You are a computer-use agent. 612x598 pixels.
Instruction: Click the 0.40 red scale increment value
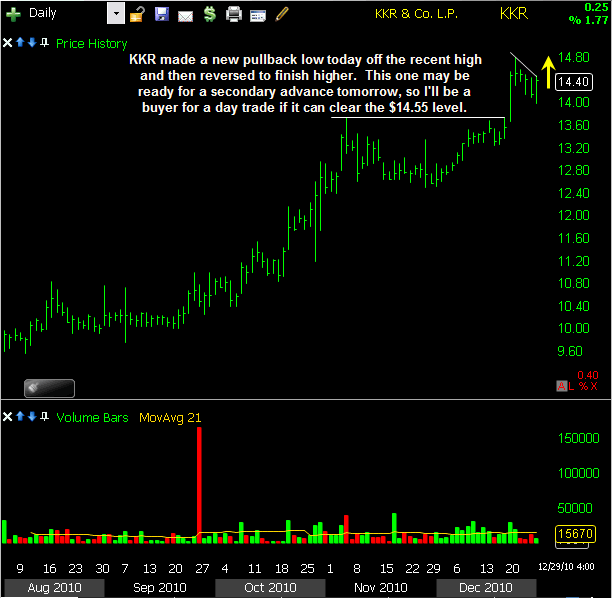pyautogui.click(x=587, y=375)
